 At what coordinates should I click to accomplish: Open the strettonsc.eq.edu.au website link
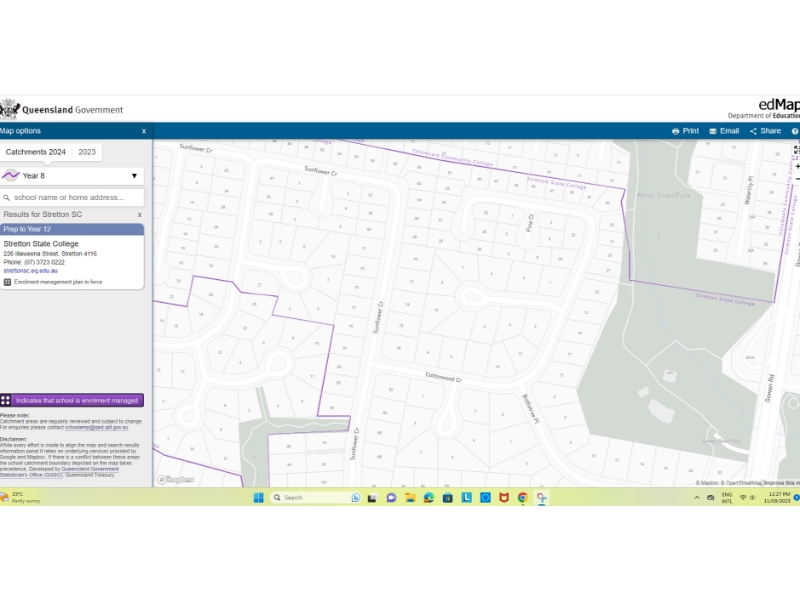[x=30, y=271]
